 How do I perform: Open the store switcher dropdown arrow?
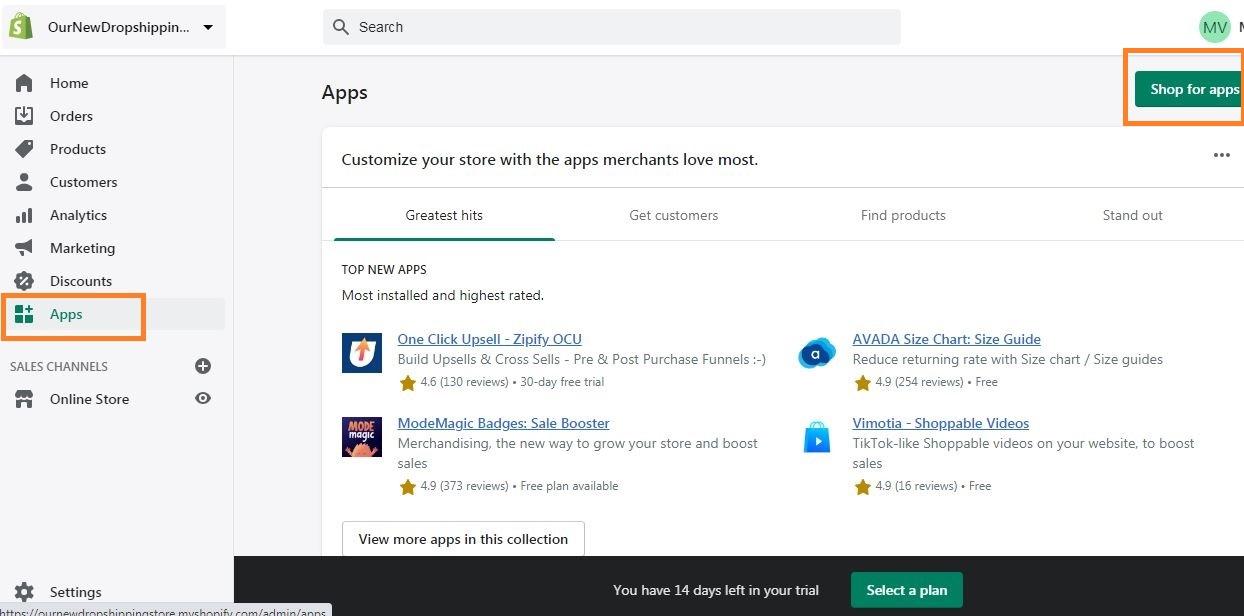208,27
